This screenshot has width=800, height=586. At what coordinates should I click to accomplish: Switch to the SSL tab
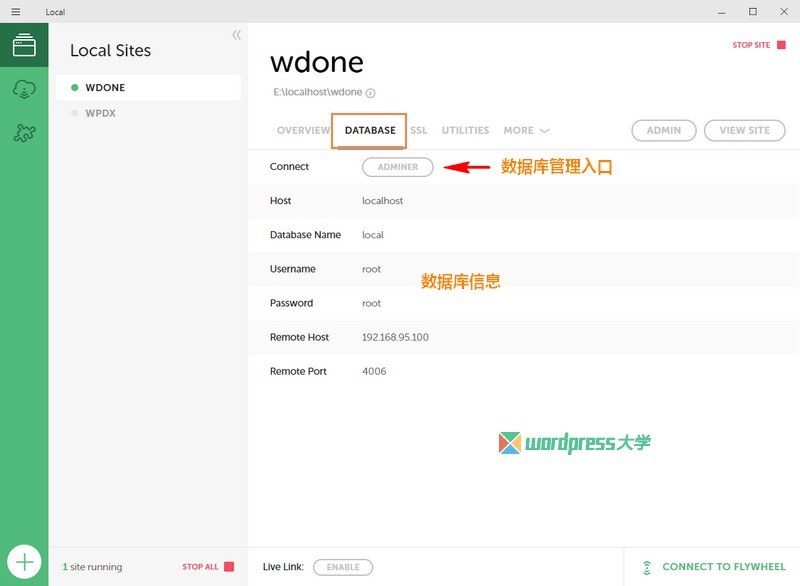coord(418,130)
